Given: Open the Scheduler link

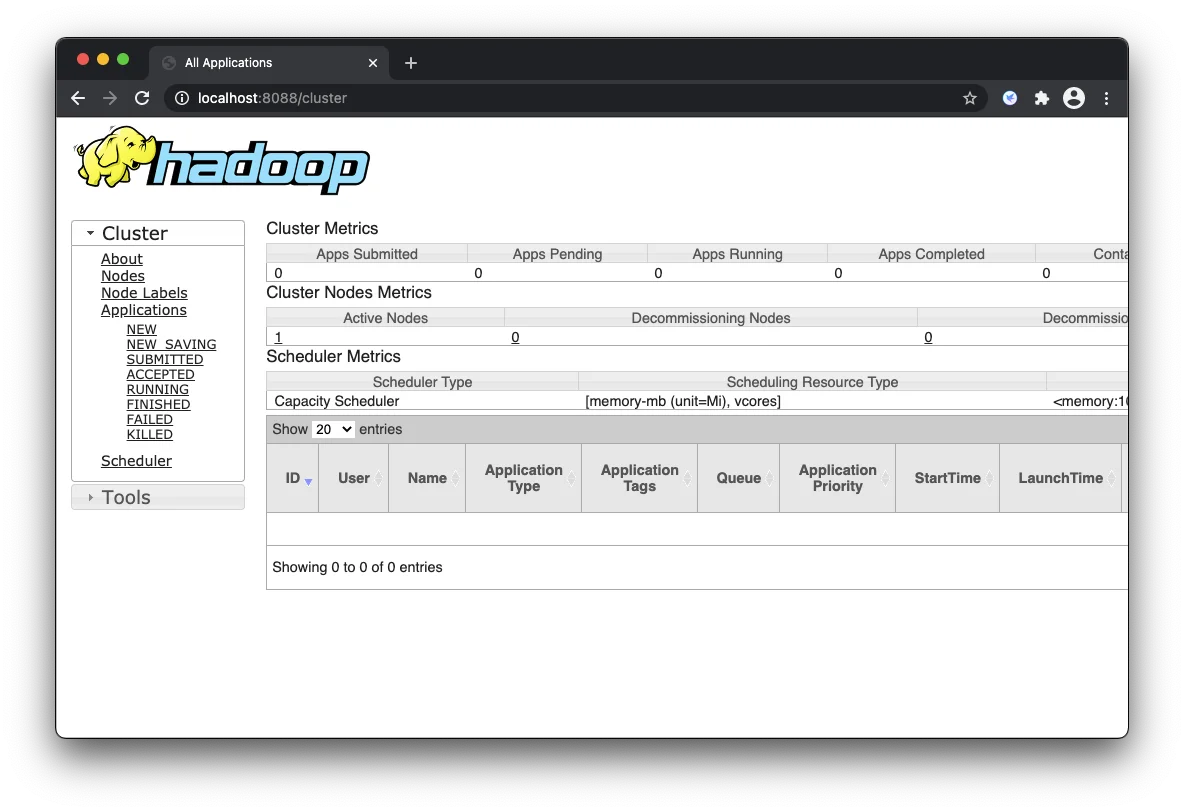Looking at the screenshot, I should pyautogui.click(x=136, y=461).
